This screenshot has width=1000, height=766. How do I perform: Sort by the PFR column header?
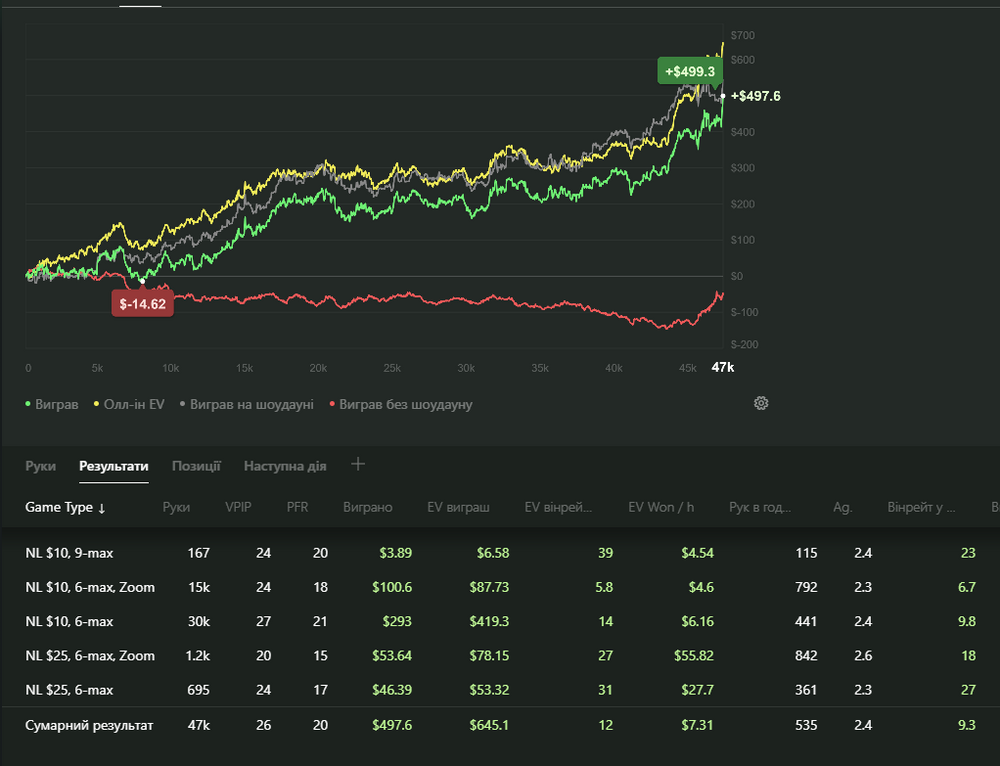click(x=297, y=508)
